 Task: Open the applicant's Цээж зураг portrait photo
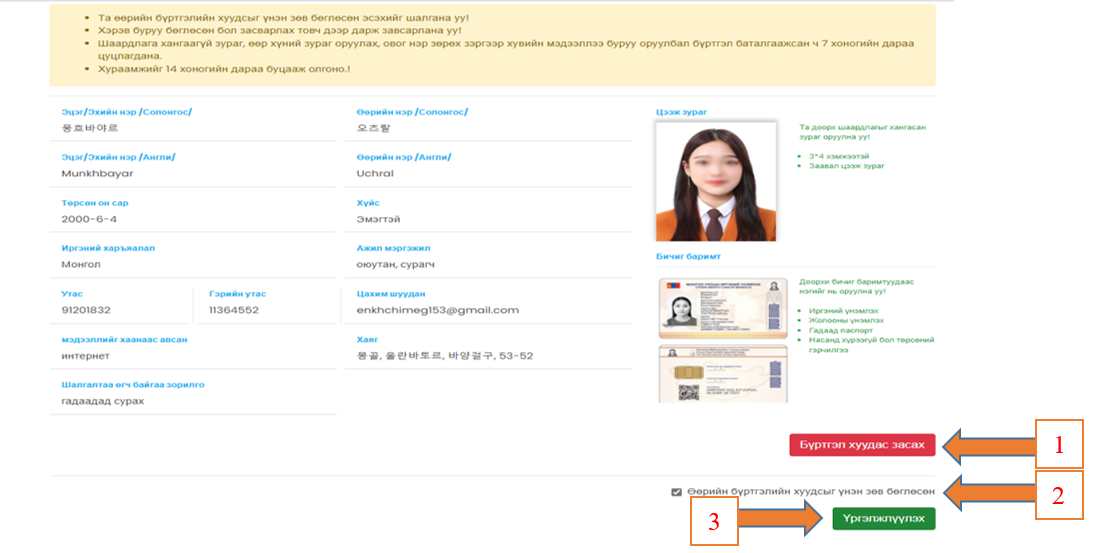pyautogui.click(x=715, y=182)
